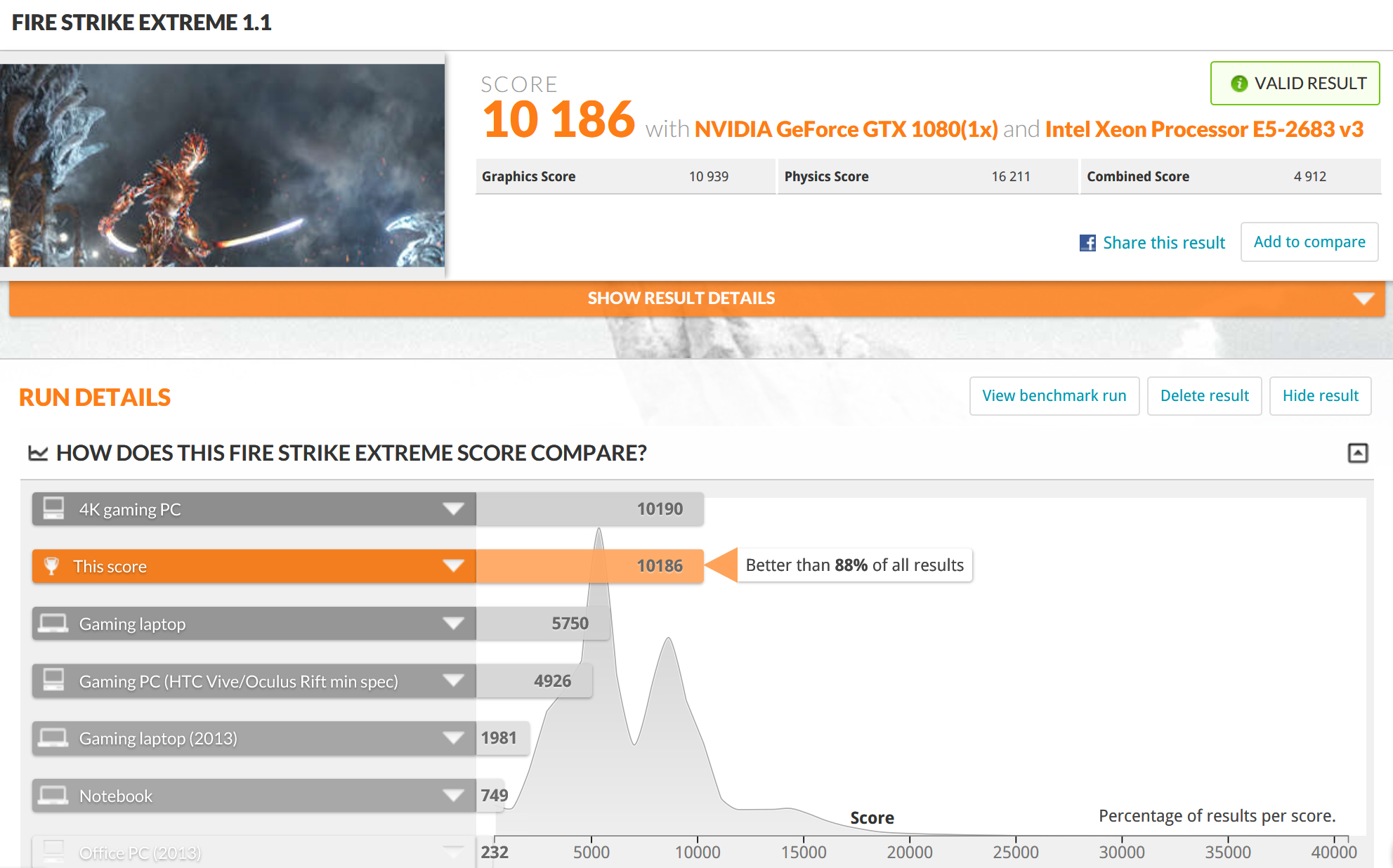The image size is (1393, 868).
Task: Click the Facebook share icon
Action: coord(1087,243)
